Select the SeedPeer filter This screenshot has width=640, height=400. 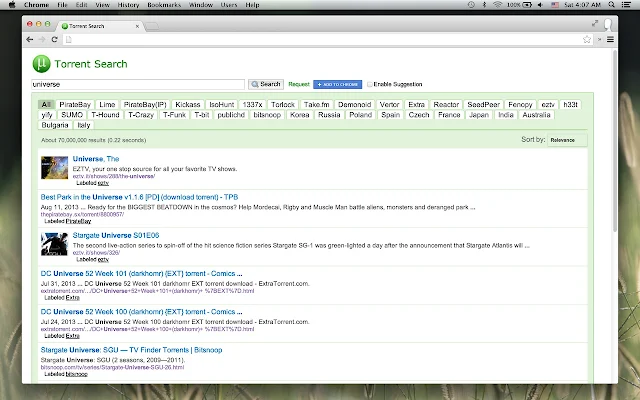(483, 104)
